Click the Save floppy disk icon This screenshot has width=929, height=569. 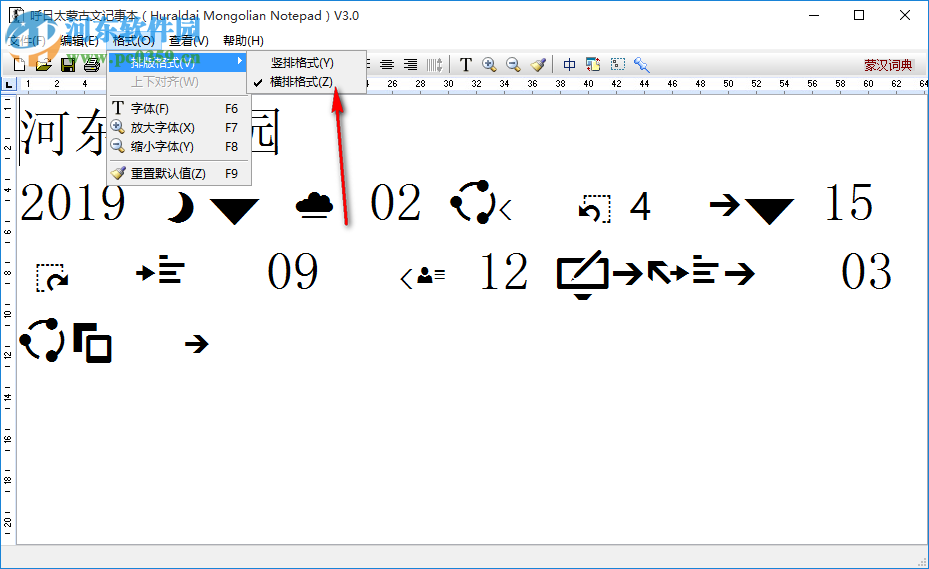[x=68, y=65]
